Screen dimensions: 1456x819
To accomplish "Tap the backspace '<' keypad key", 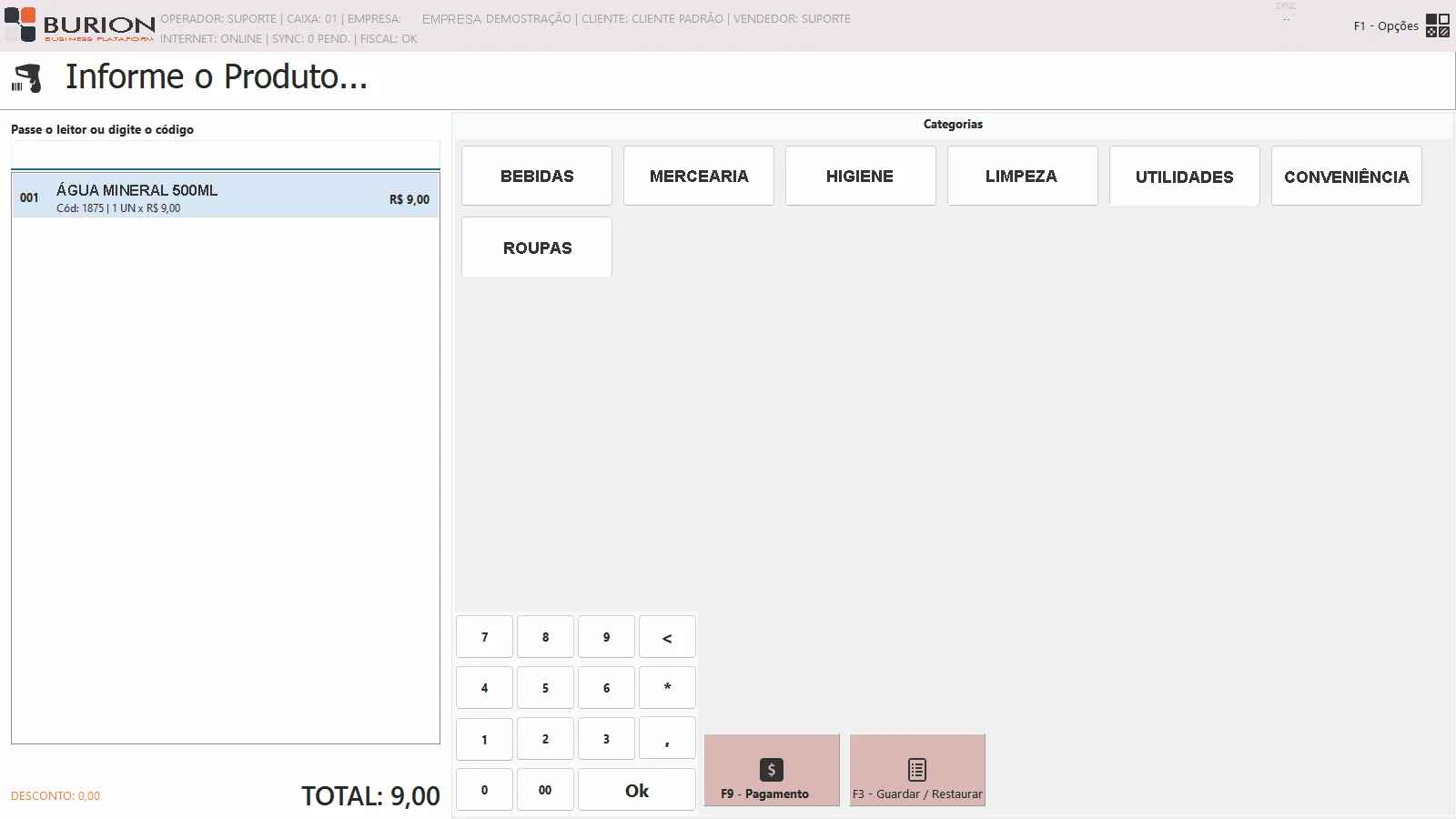I will tap(667, 637).
